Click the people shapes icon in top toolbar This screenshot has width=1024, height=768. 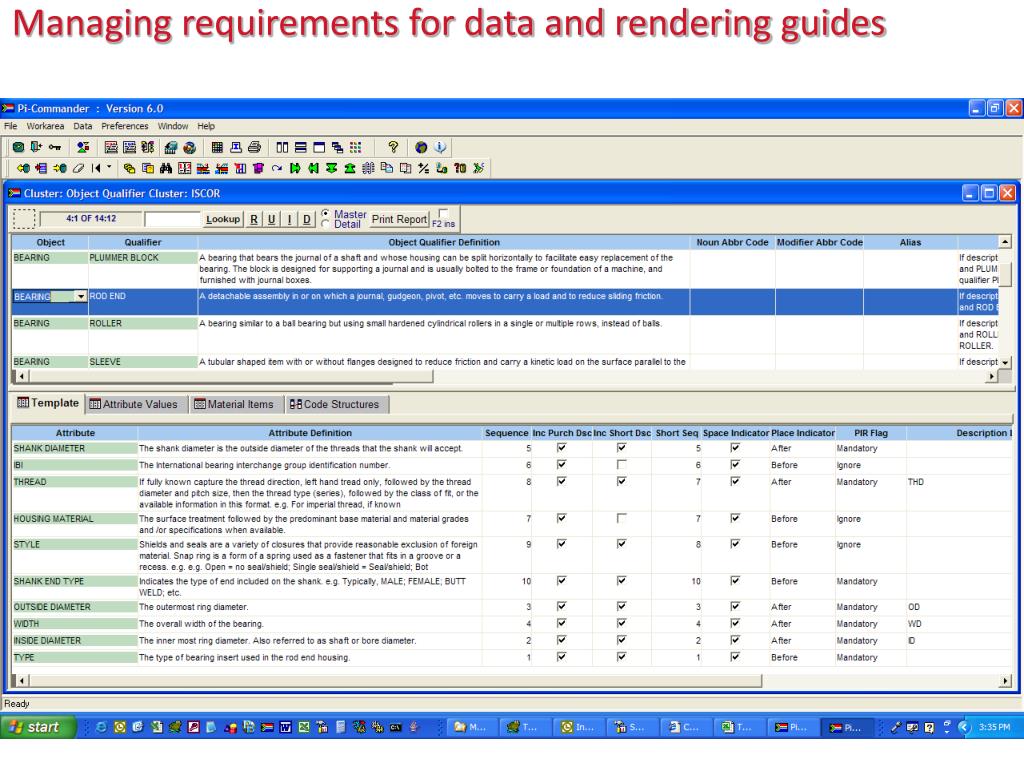coord(83,148)
